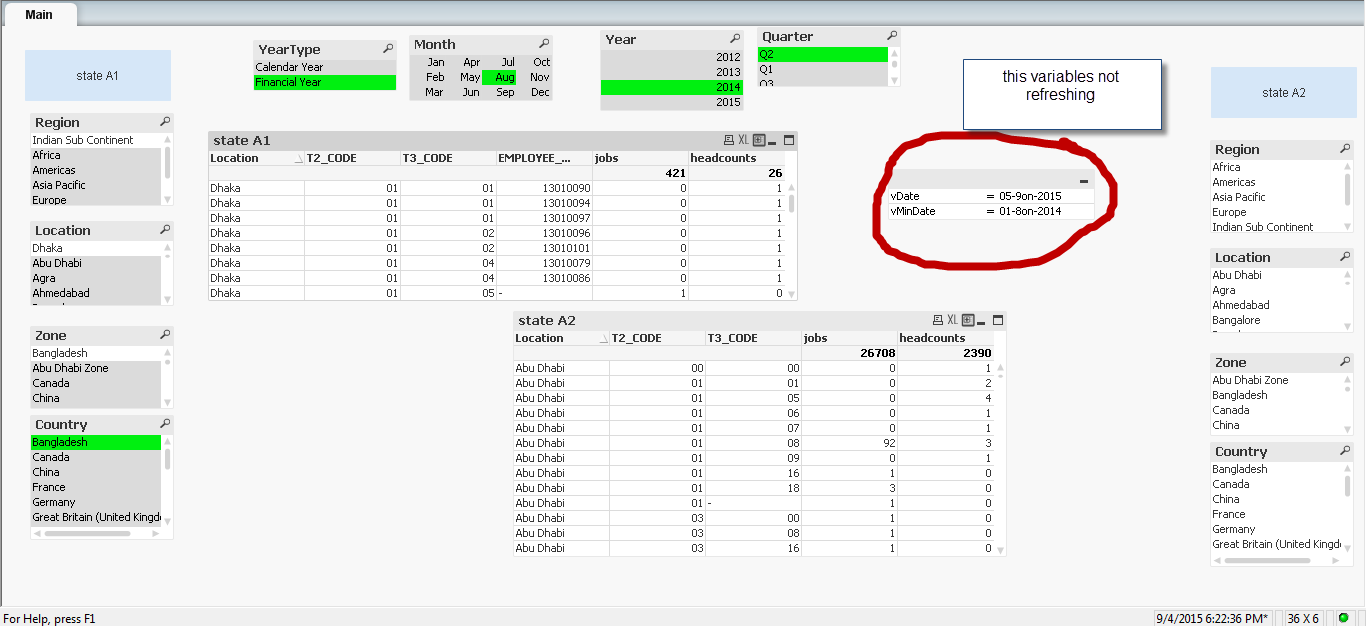Screen dimensions: 1366x626
Task: Maximize the state A1 table object
Action: 789,140
